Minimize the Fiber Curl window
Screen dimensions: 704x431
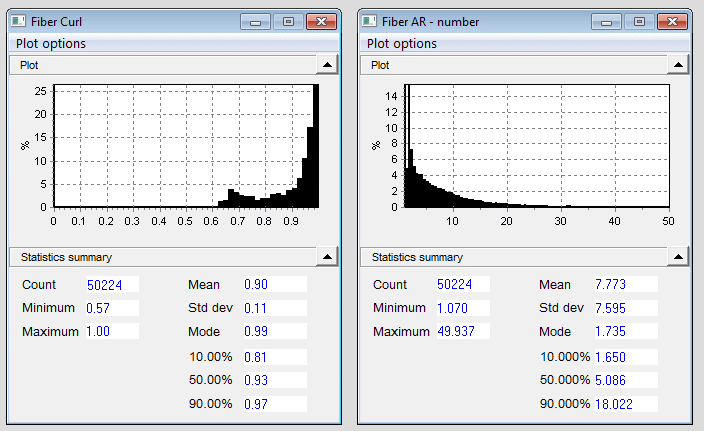click(256, 21)
